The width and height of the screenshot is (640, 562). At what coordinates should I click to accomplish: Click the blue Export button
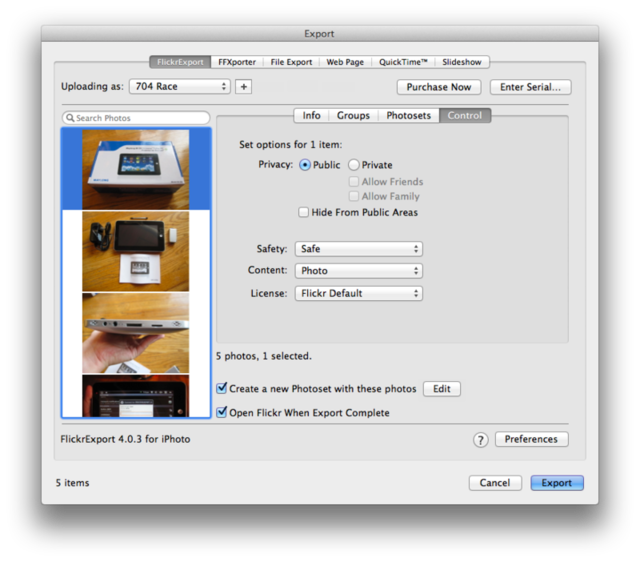(x=557, y=483)
